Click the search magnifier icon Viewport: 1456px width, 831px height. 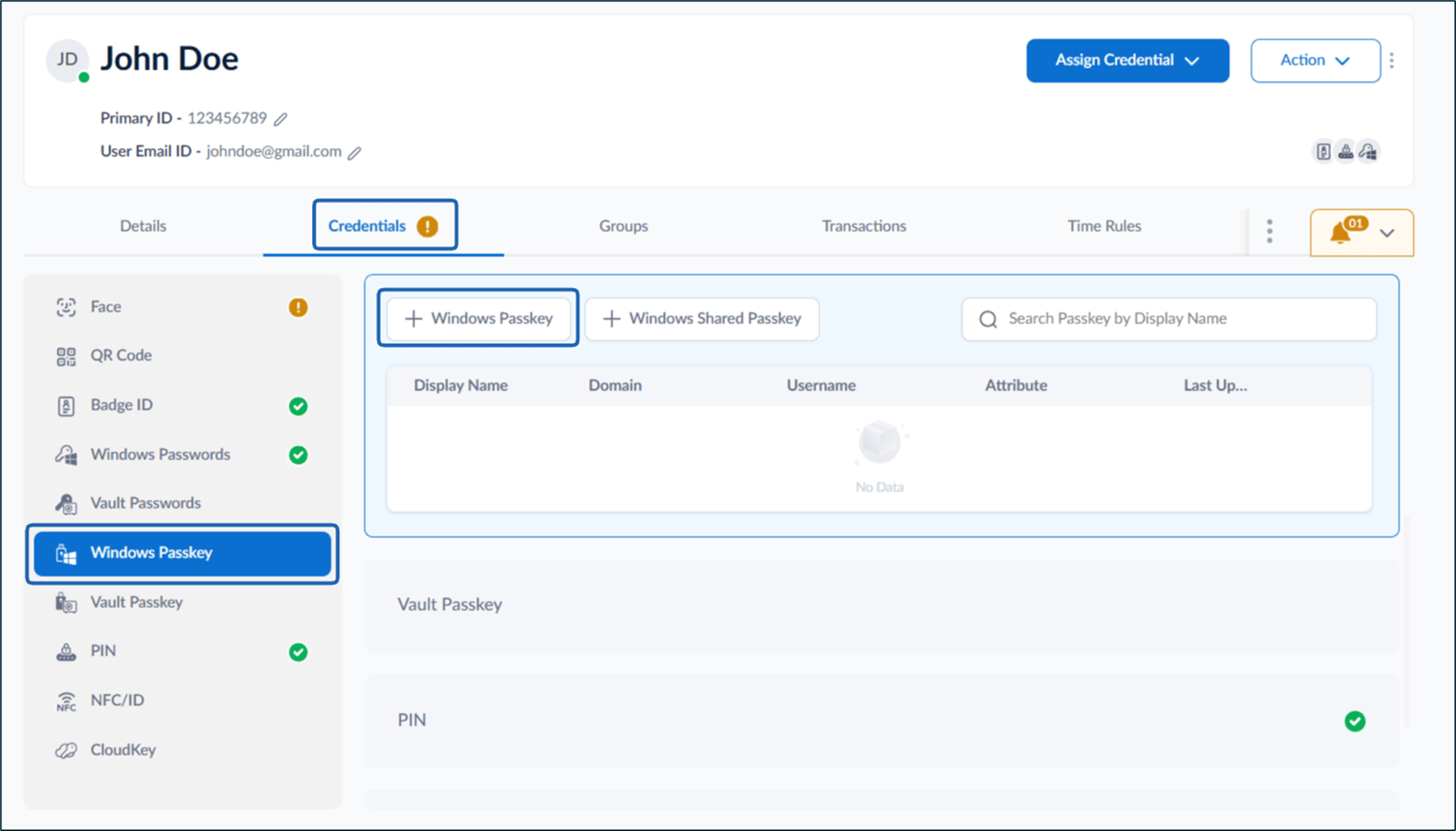click(x=988, y=319)
